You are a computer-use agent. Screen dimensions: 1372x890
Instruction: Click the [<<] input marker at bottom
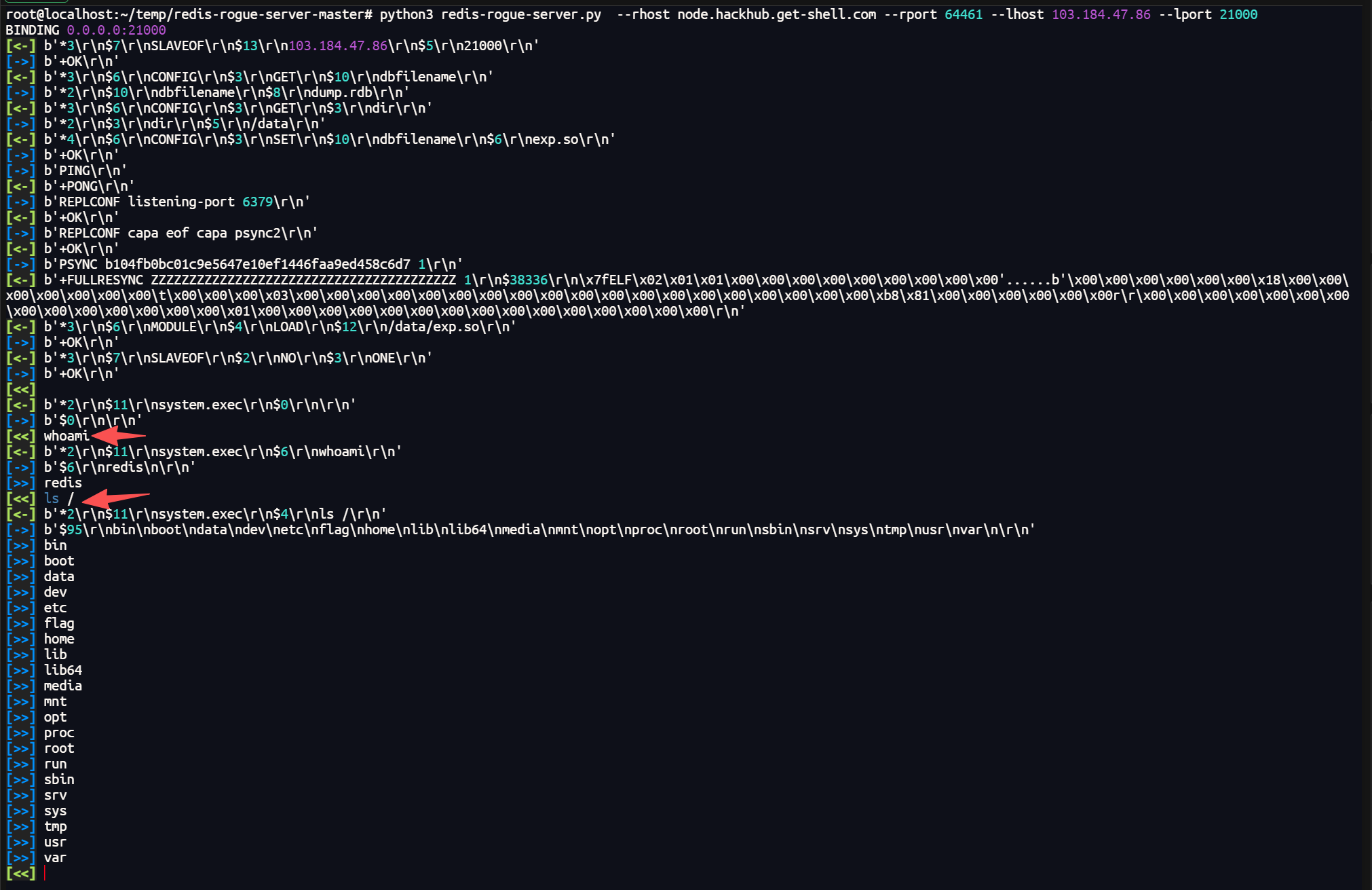coord(20,874)
